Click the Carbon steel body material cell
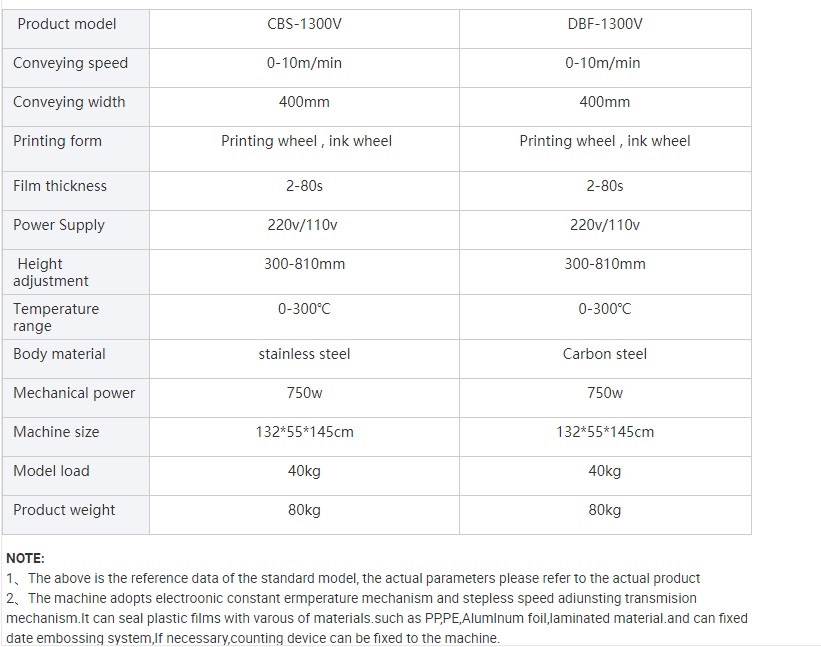This screenshot has width=821, height=647. 605,359
